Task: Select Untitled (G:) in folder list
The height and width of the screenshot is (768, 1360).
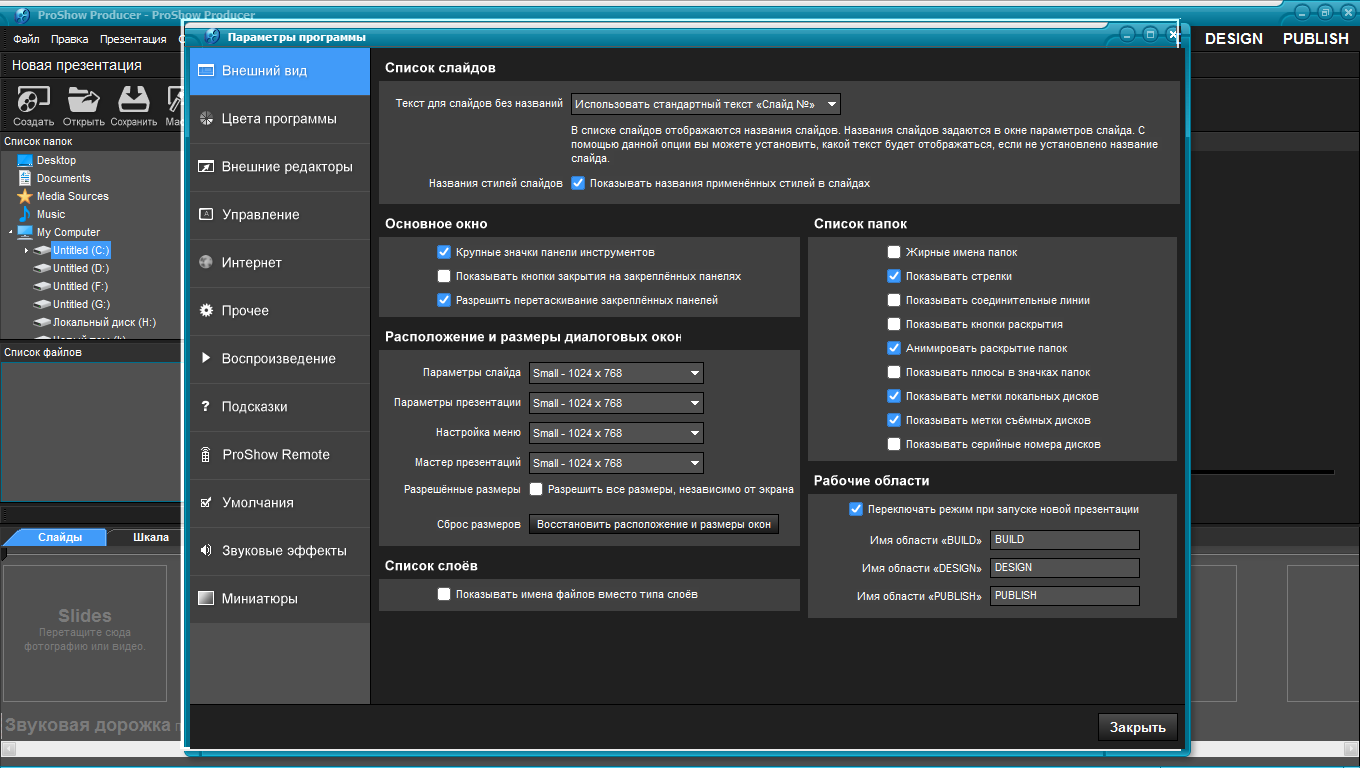Action: [x=81, y=304]
